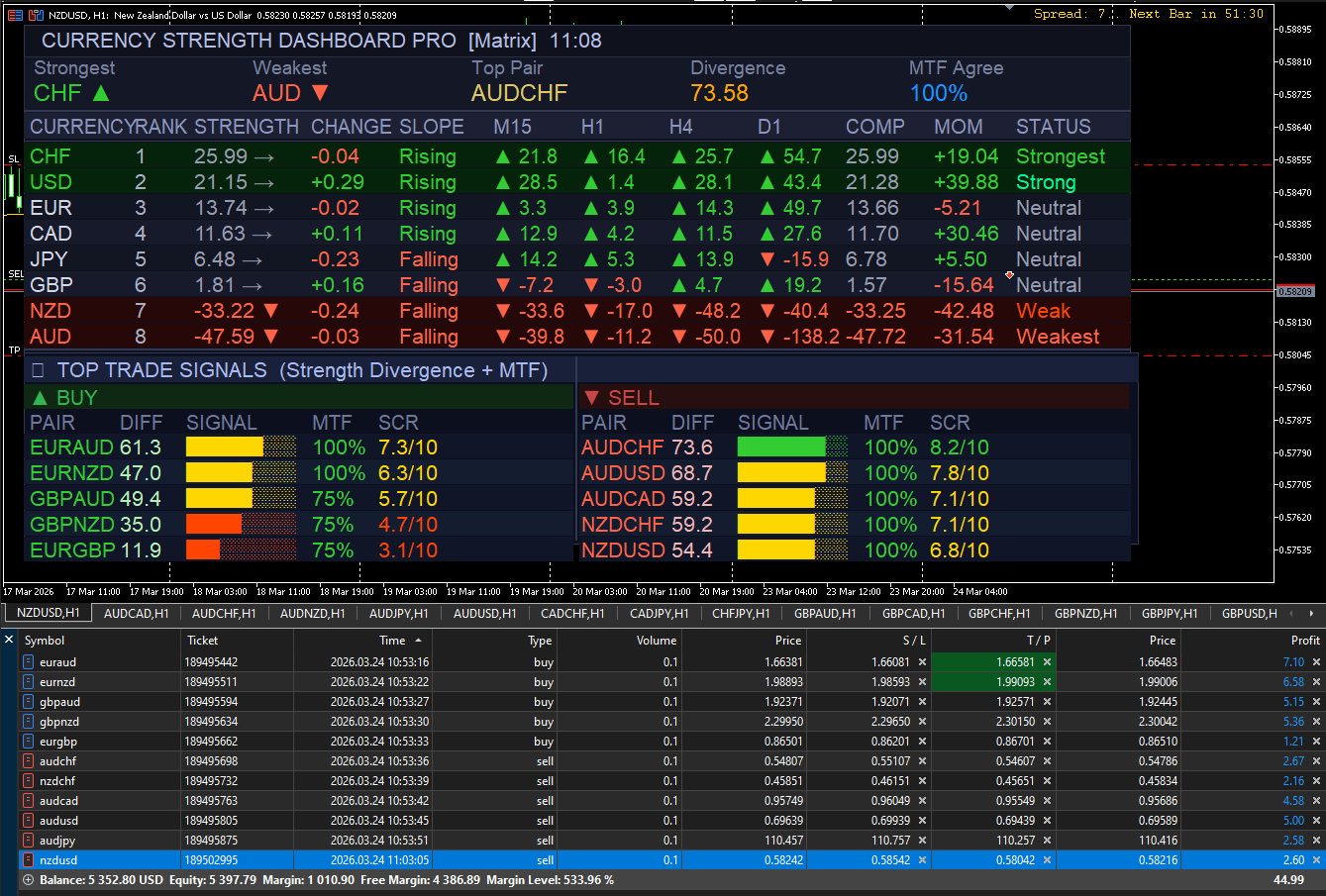Select the AUDUSD,H1 chart tab
The height and width of the screenshot is (896, 1326).
[484, 614]
